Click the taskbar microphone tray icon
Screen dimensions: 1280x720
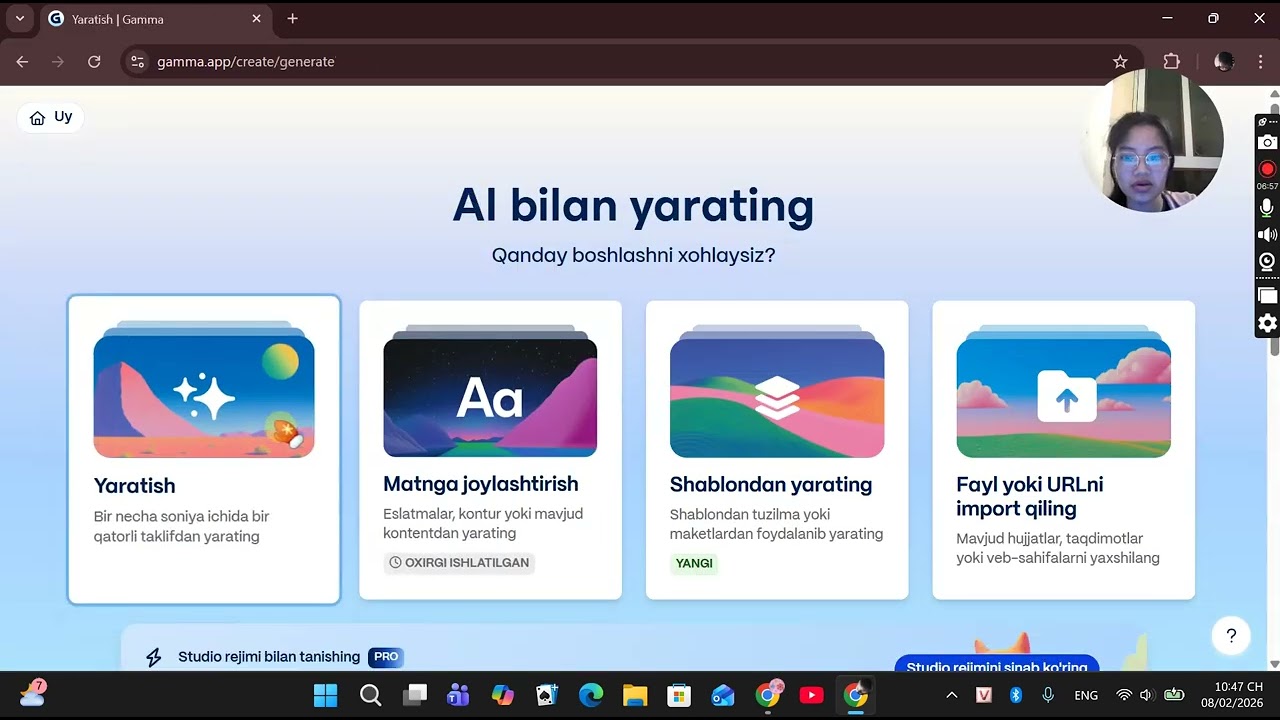click(1048, 695)
